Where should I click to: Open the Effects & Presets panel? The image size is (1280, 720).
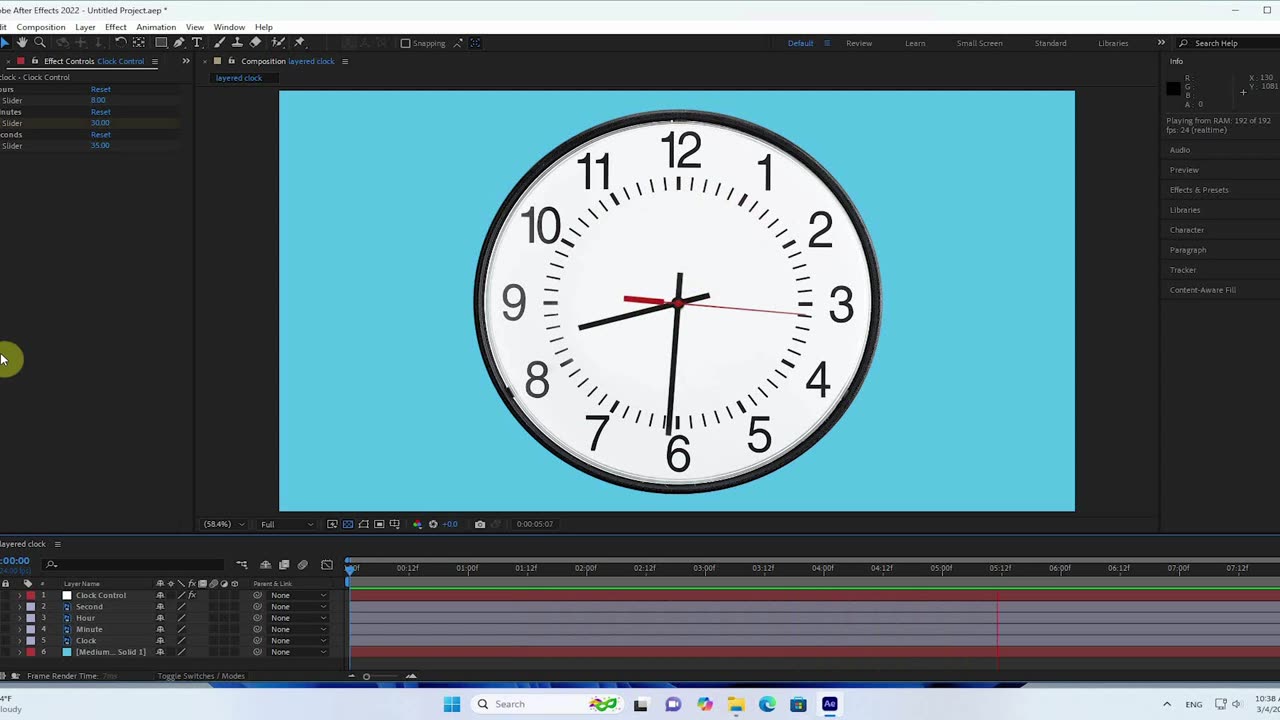pos(1199,190)
